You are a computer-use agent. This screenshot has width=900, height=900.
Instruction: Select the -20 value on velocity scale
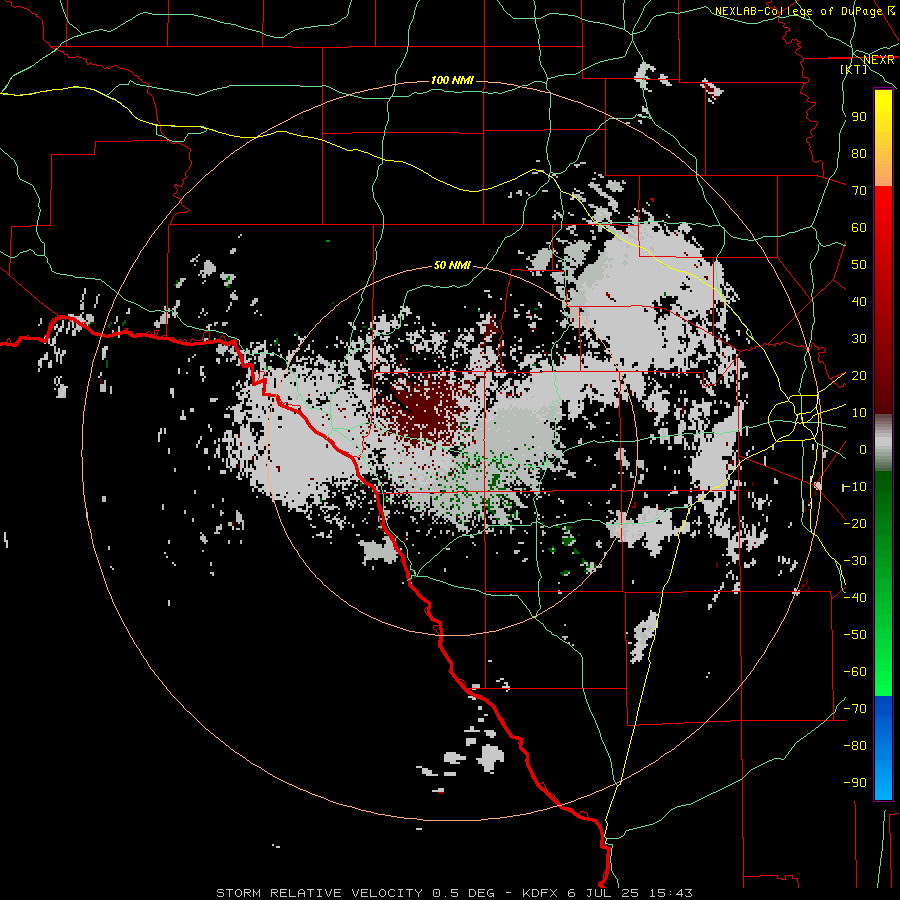[855, 523]
